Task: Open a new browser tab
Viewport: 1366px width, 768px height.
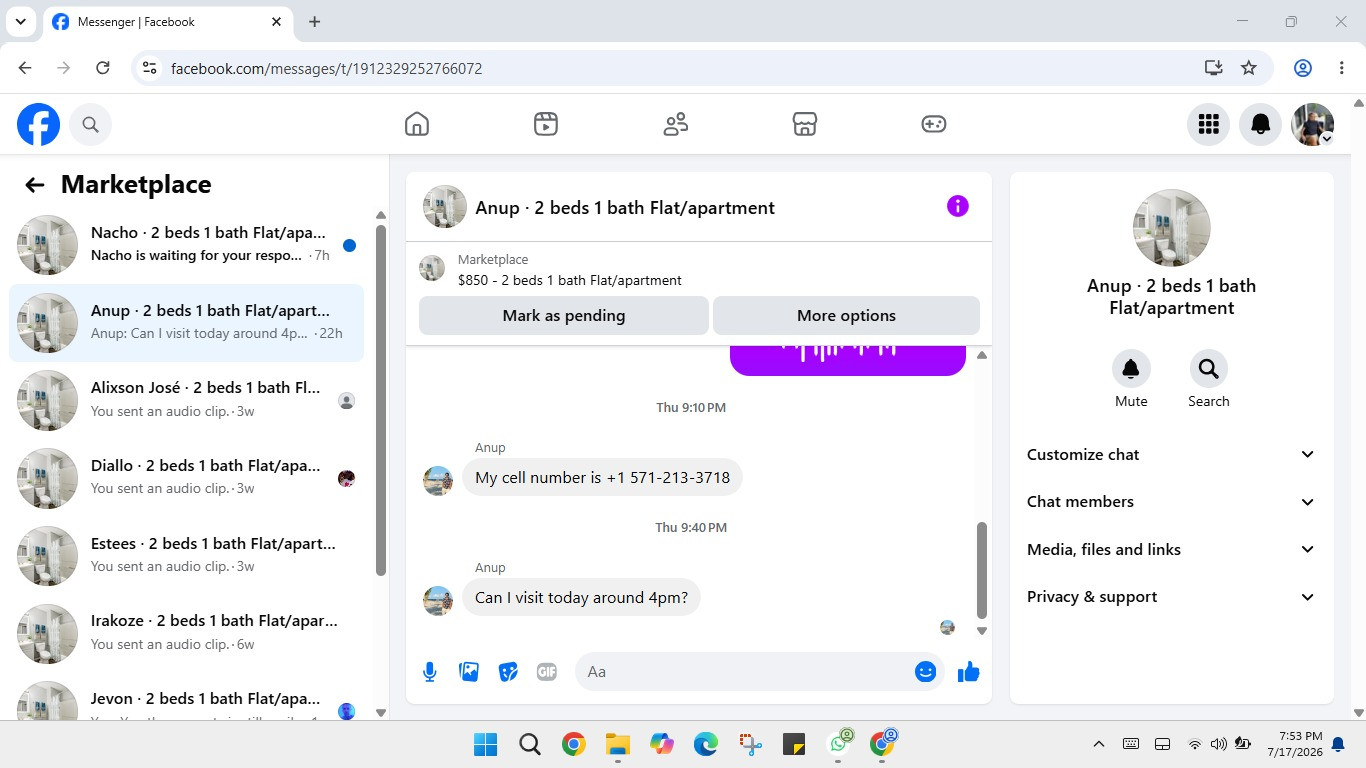Action: (x=314, y=22)
